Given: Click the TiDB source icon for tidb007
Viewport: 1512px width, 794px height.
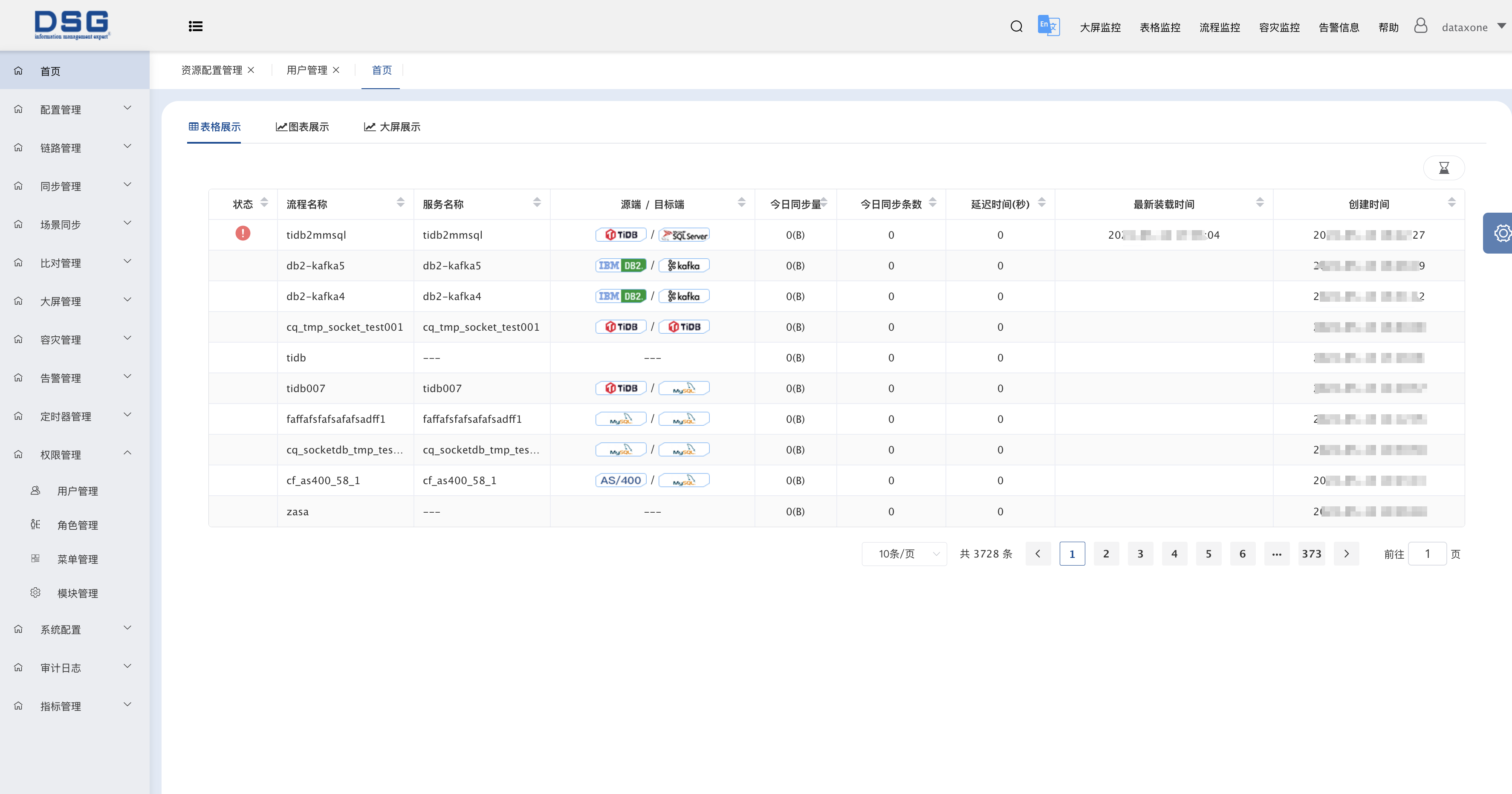Looking at the screenshot, I should [620, 388].
